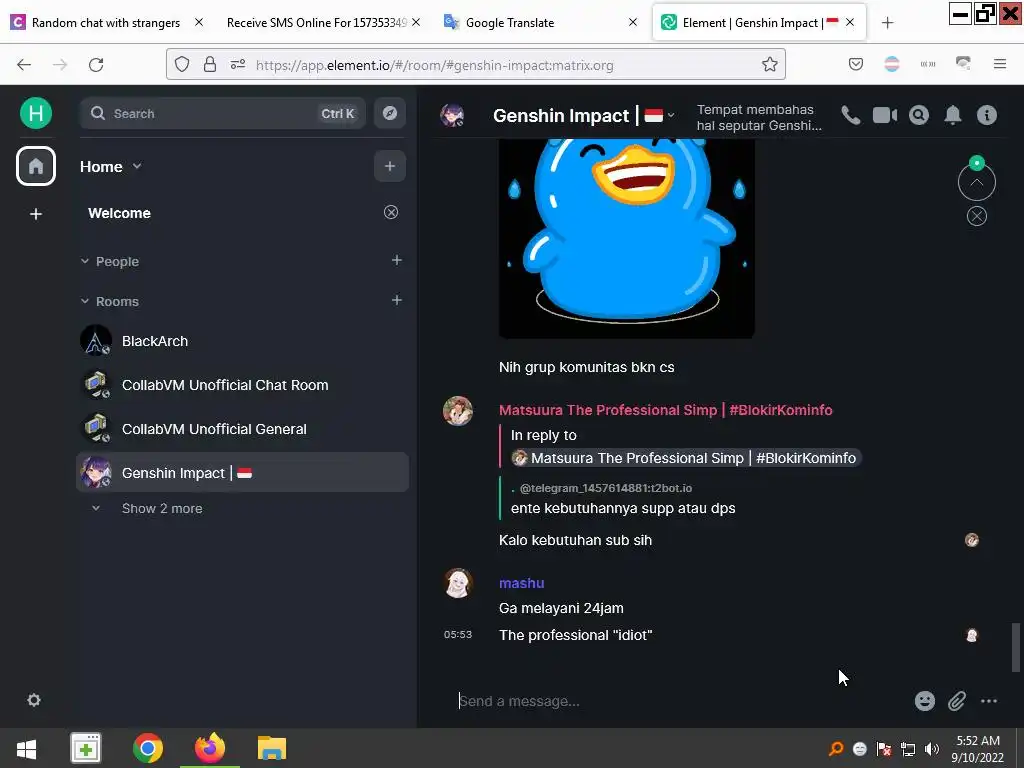
Task: Open Quick settings gear icon
Action: click(x=34, y=700)
